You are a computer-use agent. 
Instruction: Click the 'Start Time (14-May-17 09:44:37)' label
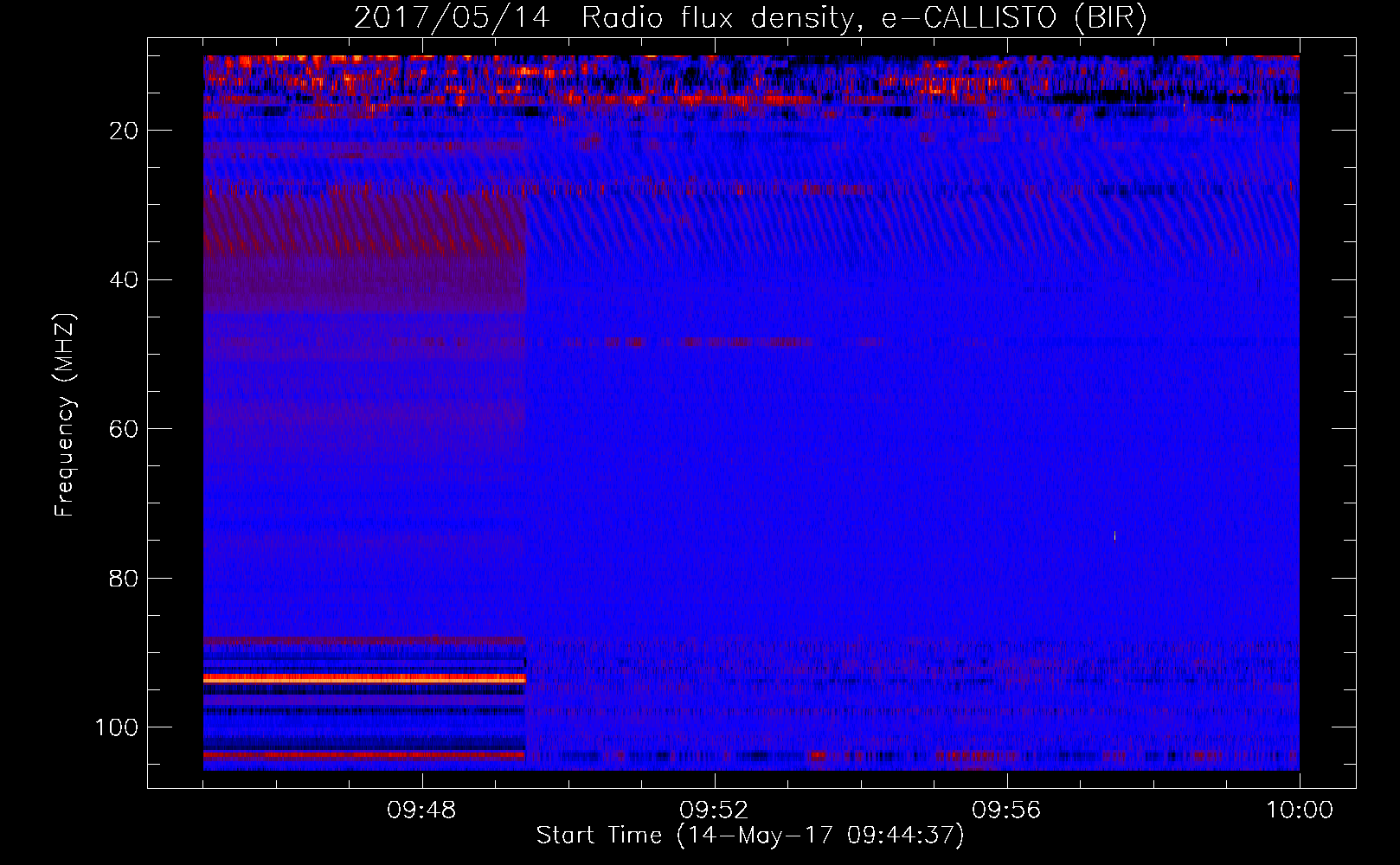tap(750, 836)
